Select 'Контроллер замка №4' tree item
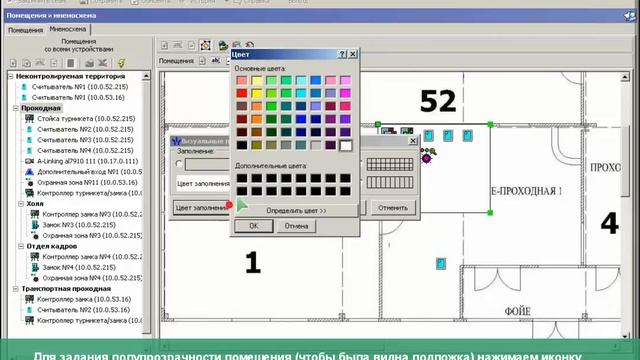 coord(92,257)
